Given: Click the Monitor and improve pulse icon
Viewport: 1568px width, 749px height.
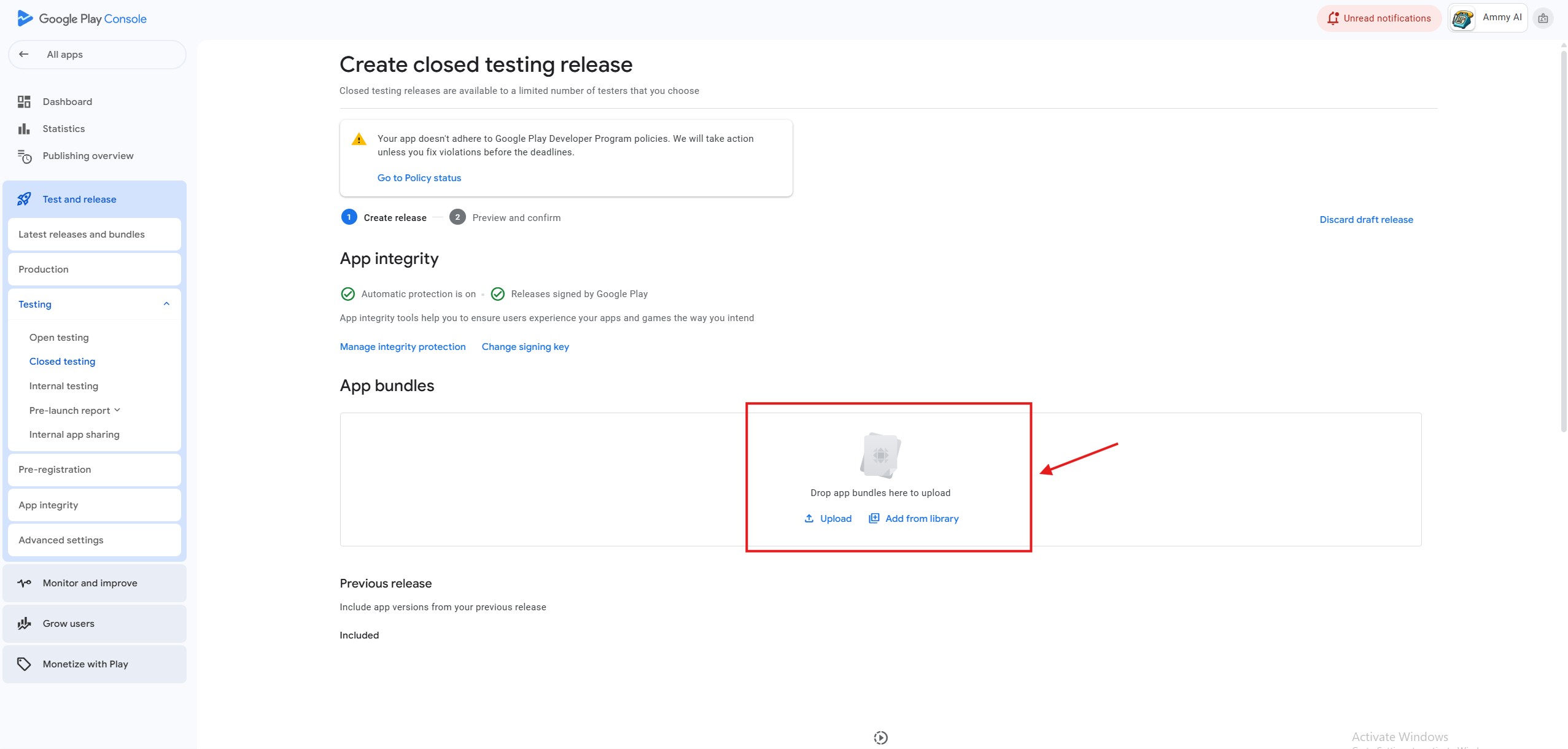Looking at the screenshot, I should [25, 583].
